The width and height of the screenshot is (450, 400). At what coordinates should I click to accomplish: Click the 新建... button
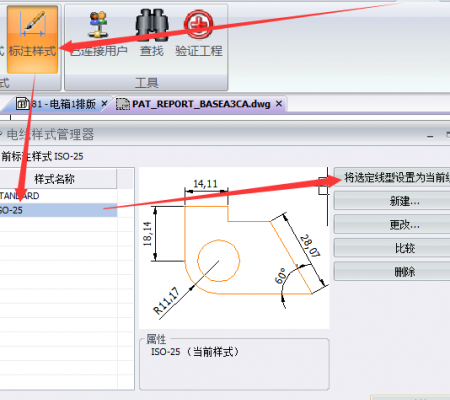(x=392, y=201)
